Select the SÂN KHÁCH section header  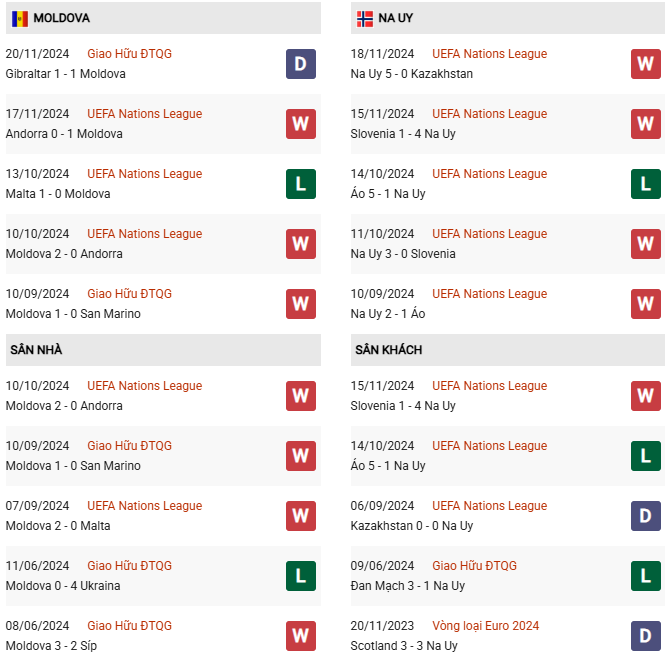(x=508, y=350)
